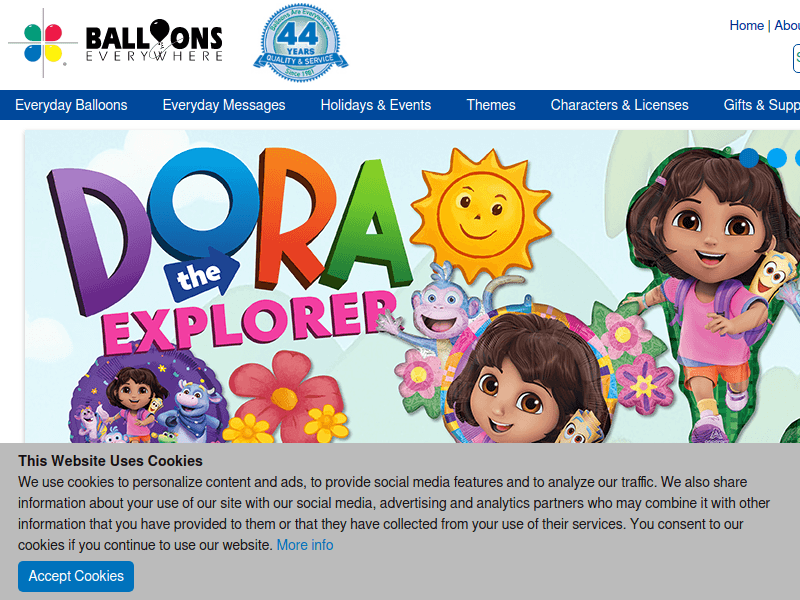This screenshot has height=600, width=800.
Task: Follow the More info cookie link
Action: [305, 545]
